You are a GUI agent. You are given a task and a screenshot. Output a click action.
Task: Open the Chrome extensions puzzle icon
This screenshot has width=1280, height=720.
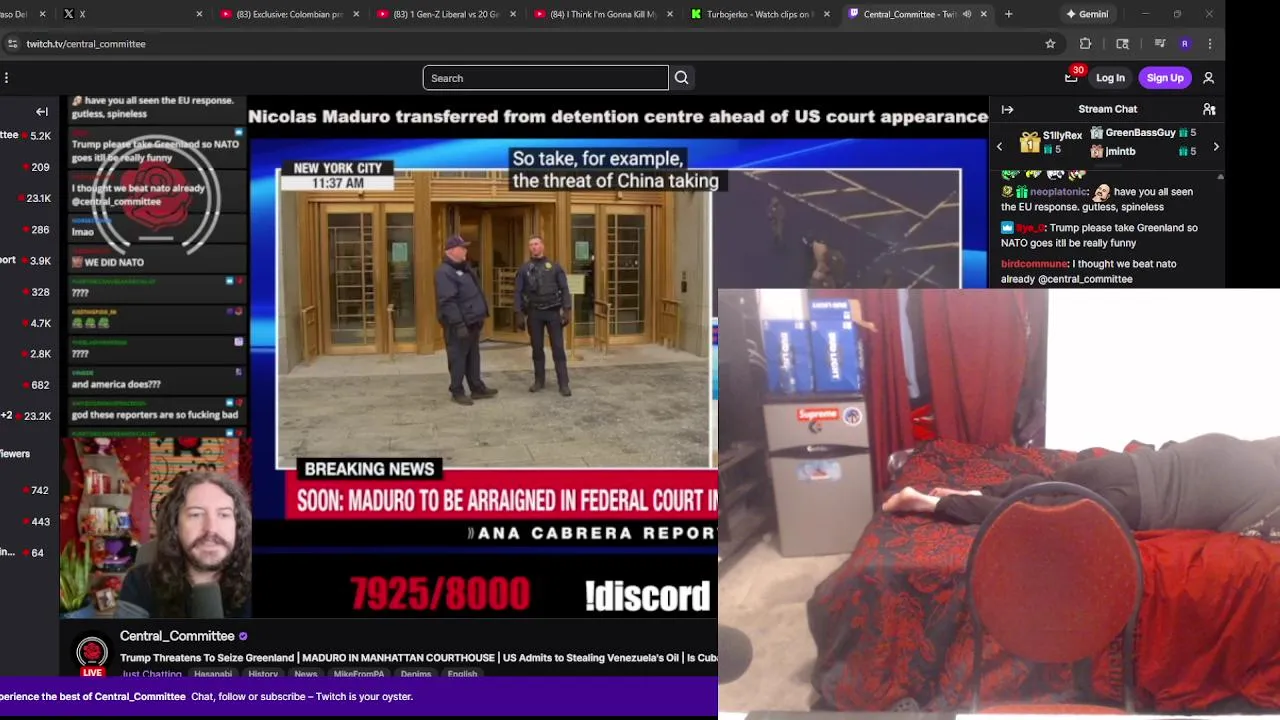point(1085,44)
